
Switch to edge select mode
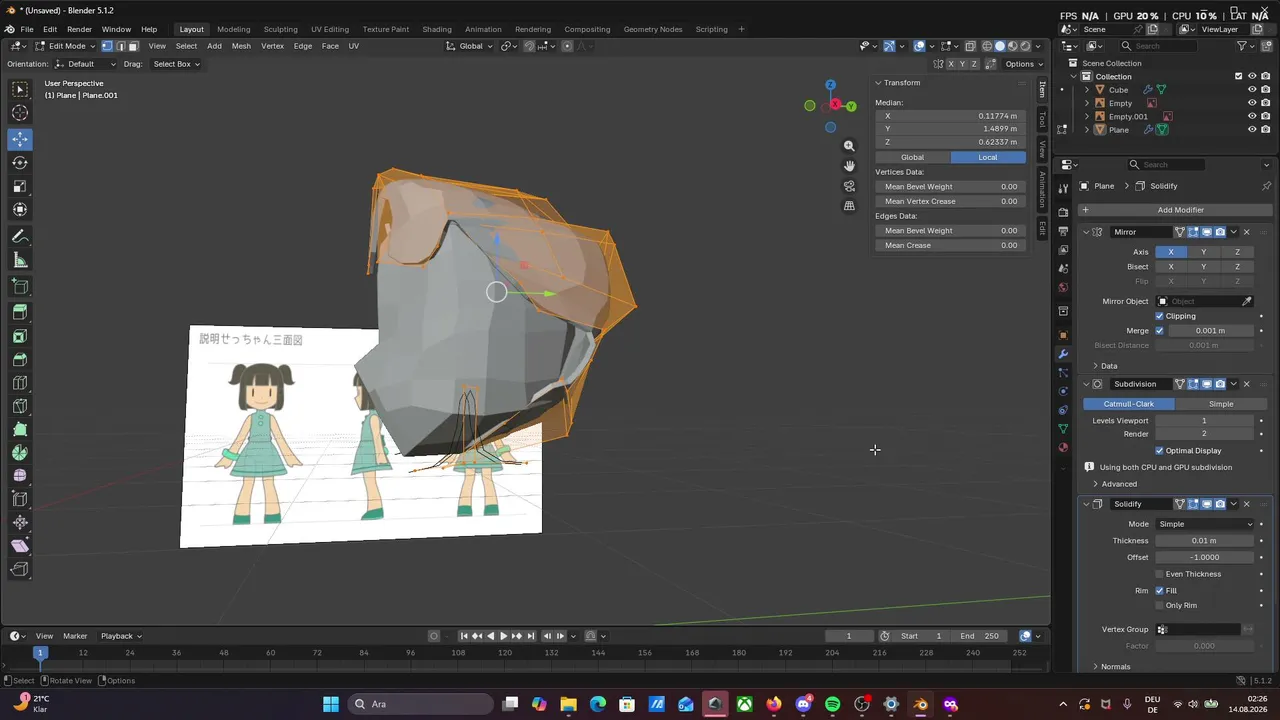click(x=120, y=46)
